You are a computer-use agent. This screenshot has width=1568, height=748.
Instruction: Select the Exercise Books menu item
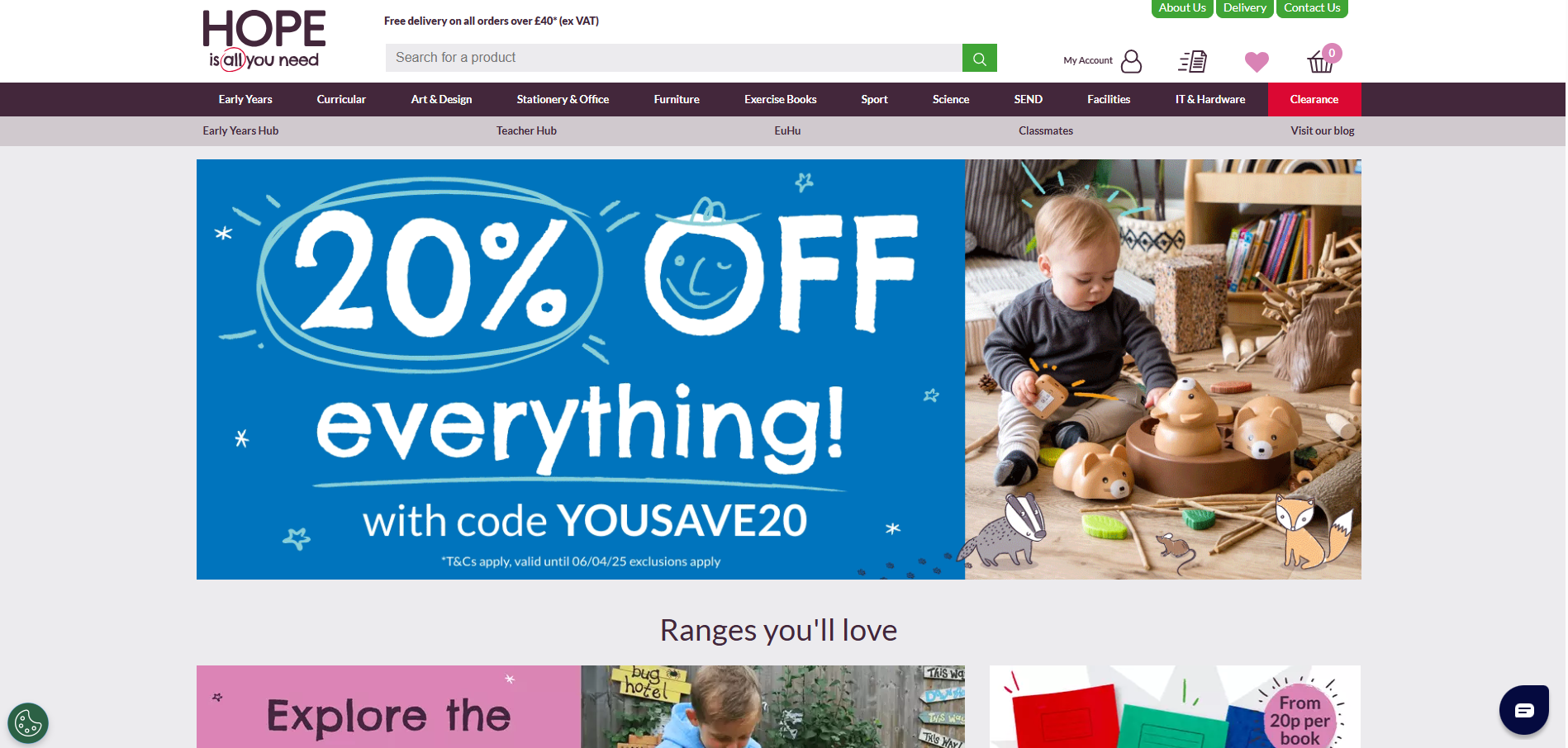(x=781, y=99)
